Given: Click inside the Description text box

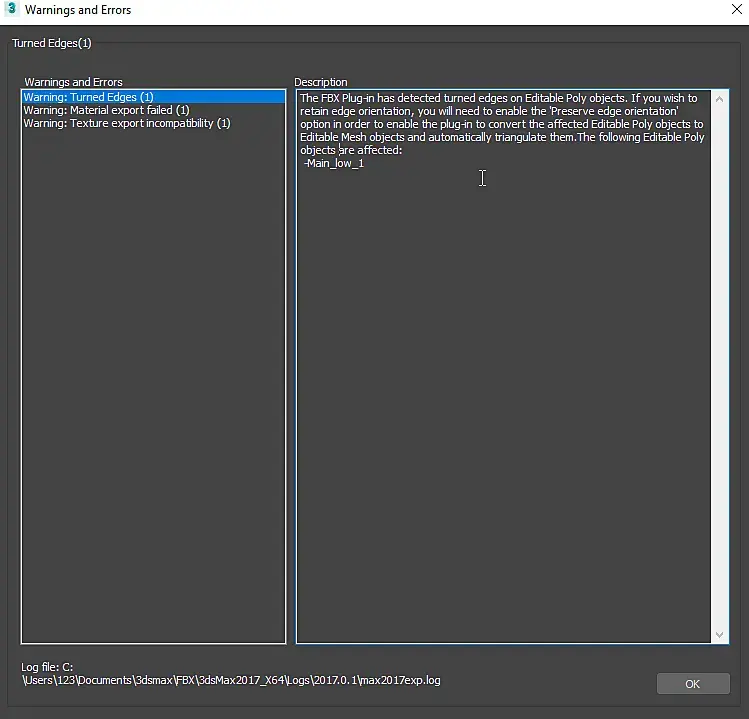Looking at the screenshot, I should click(503, 366).
